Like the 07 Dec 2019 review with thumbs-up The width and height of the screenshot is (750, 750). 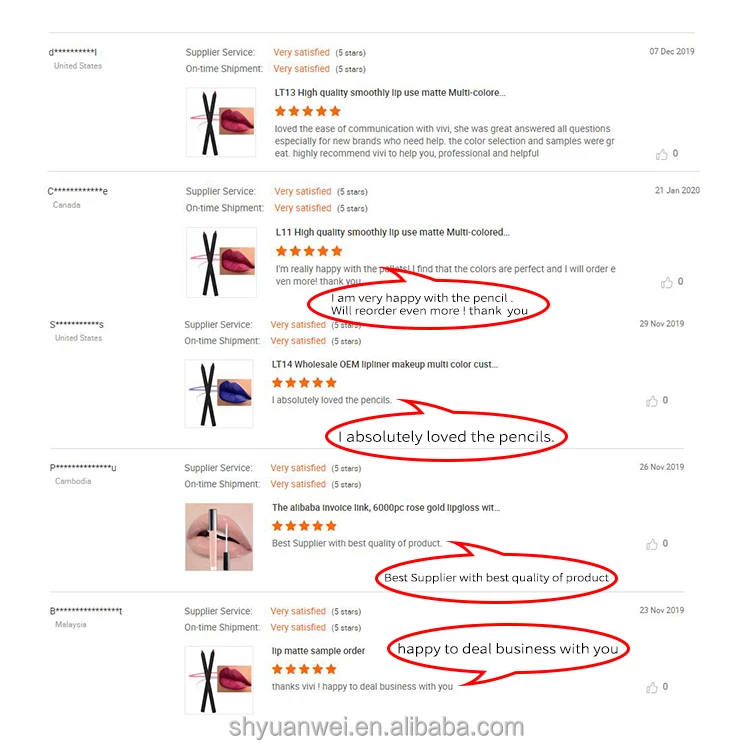pyautogui.click(x=662, y=154)
